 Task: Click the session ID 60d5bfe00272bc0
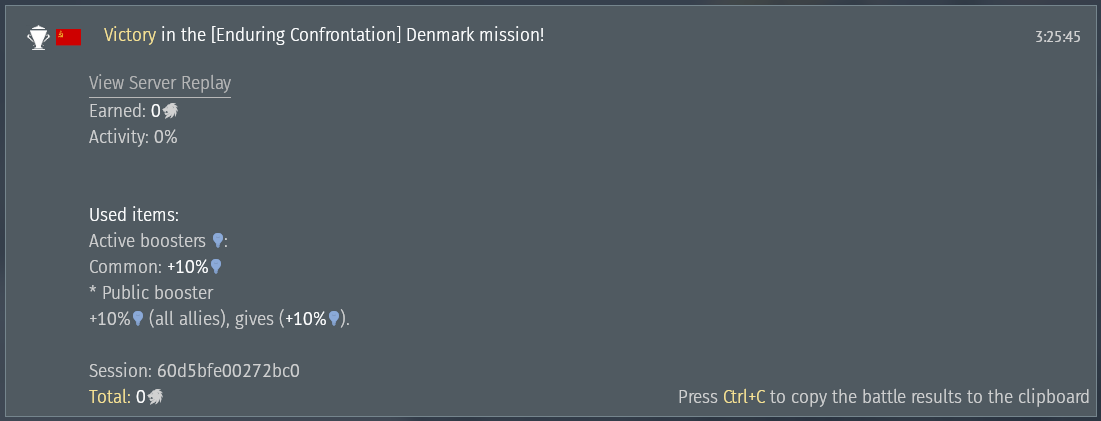pos(228,371)
